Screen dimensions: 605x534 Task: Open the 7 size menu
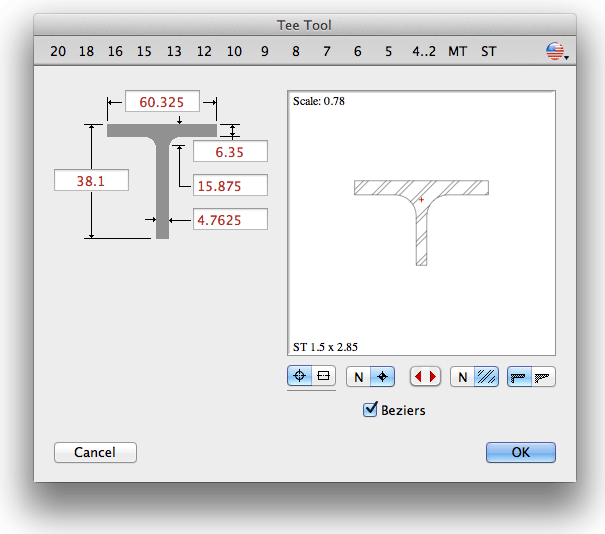(x=327, y=51)
